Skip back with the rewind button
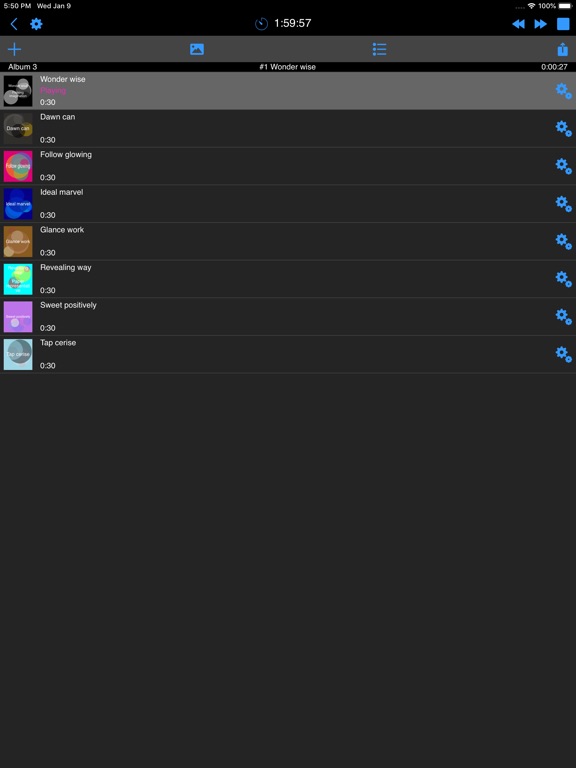576x768 pixels. click(x=518, y=24)
